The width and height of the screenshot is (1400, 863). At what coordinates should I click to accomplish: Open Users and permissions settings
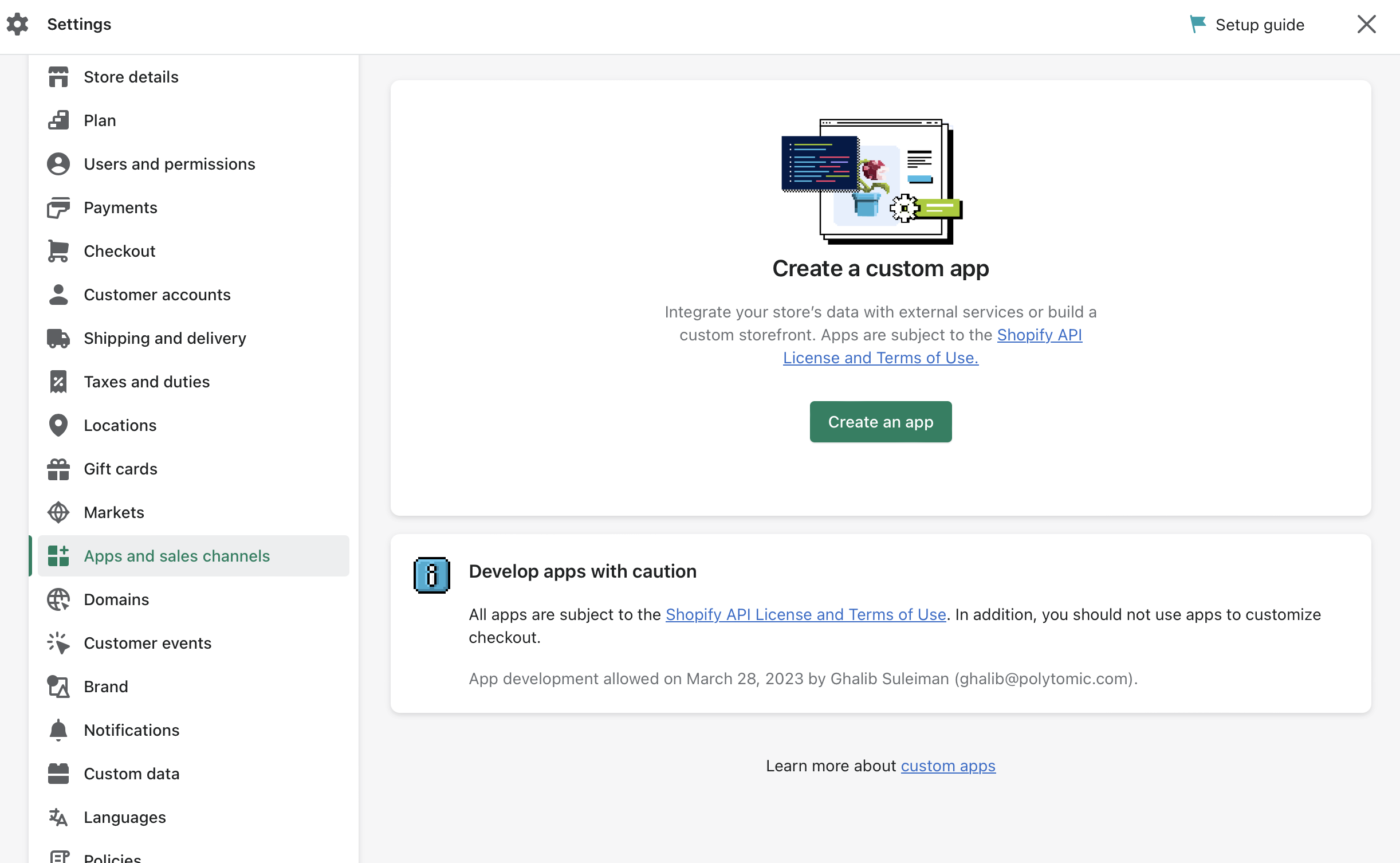tap(169, 164)
